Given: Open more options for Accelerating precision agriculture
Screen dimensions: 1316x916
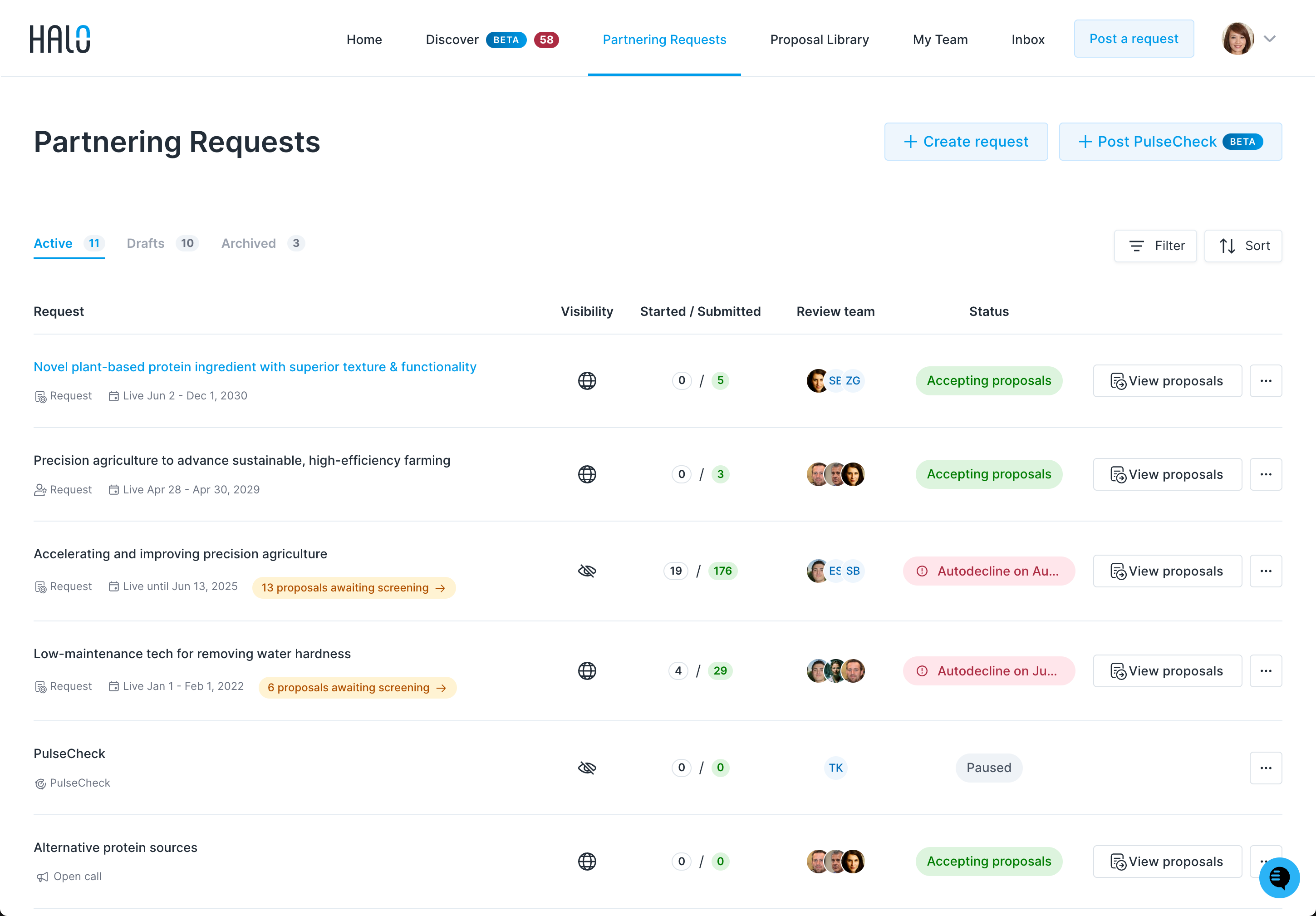Looking at the screenshot, I should [1266, 571].
